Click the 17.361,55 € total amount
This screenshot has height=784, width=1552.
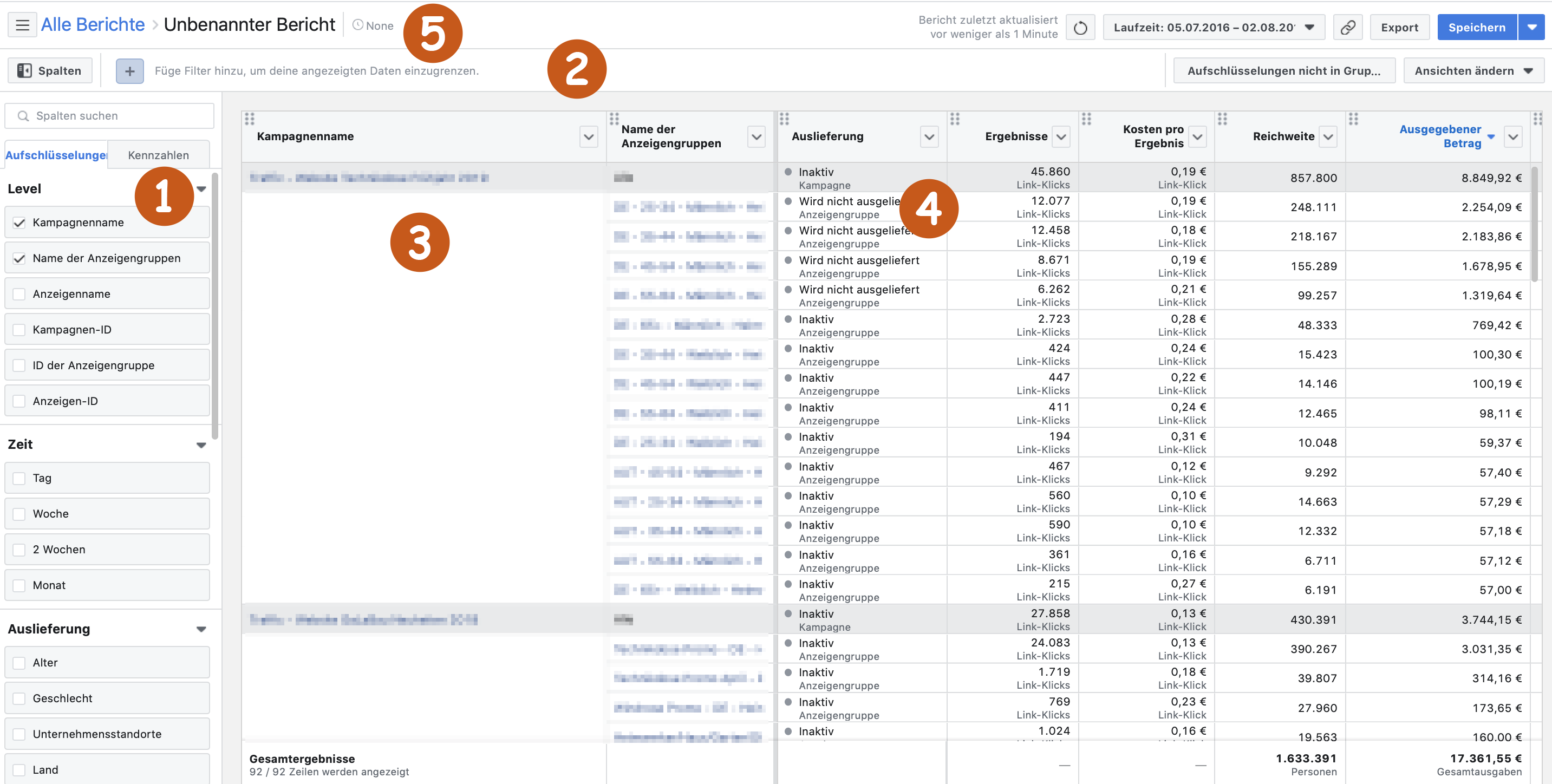[1486, 759]
